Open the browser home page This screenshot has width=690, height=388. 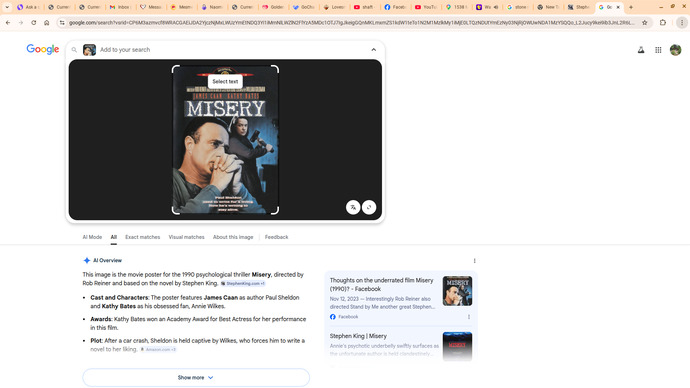46,22
